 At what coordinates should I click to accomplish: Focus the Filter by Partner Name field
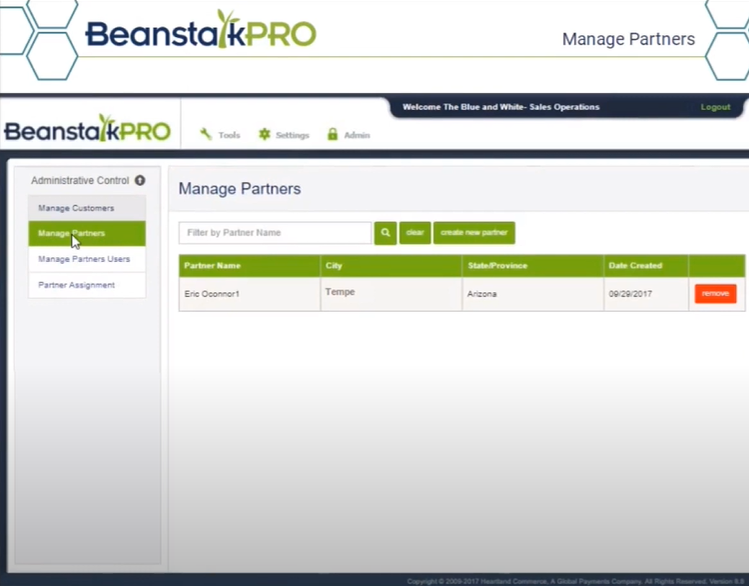pos(275,233)
